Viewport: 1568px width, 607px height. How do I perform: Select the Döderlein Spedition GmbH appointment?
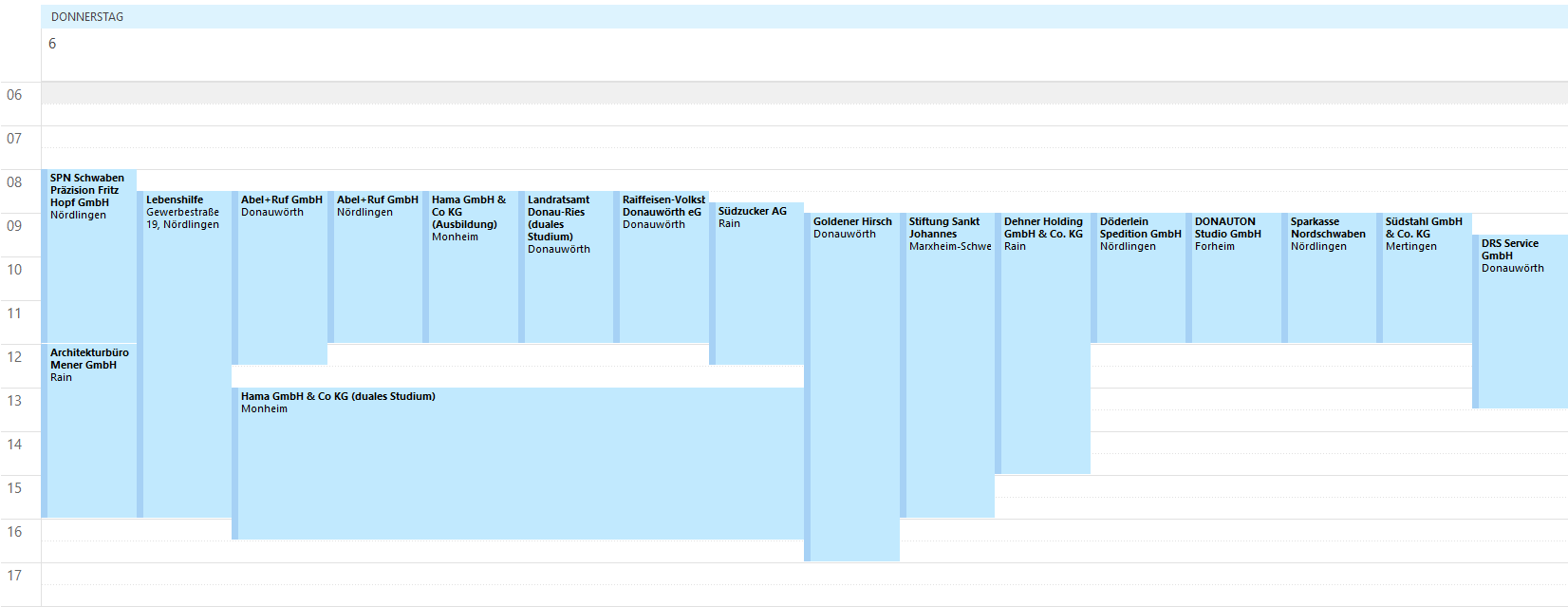click(x=1139, y=278)
